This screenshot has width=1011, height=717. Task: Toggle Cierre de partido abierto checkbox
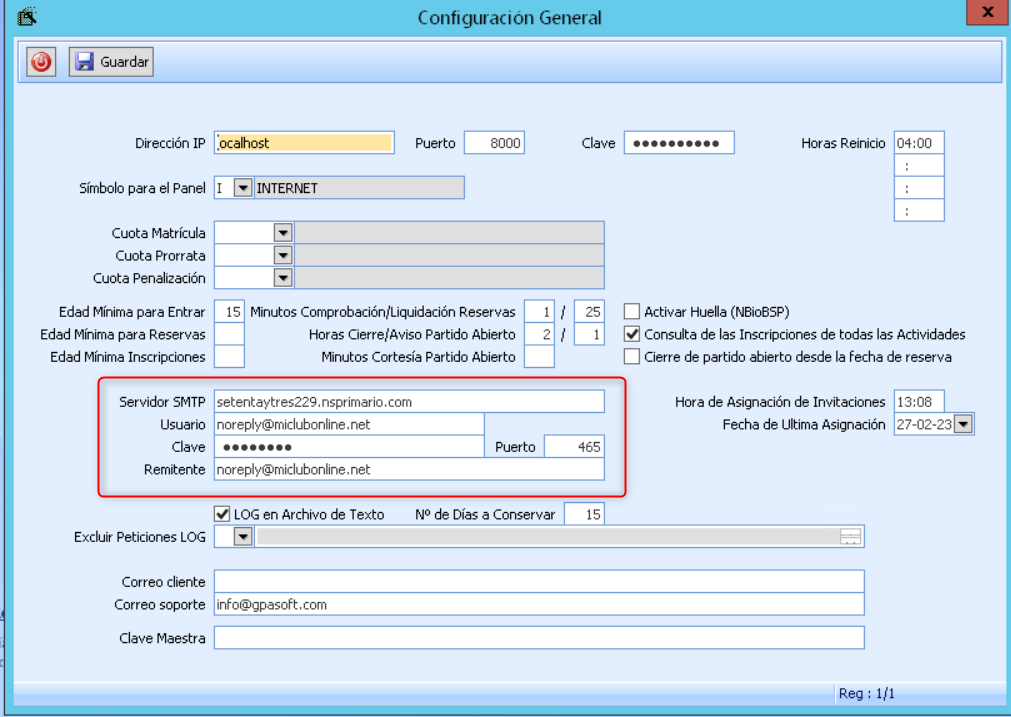tap(632, 357)
